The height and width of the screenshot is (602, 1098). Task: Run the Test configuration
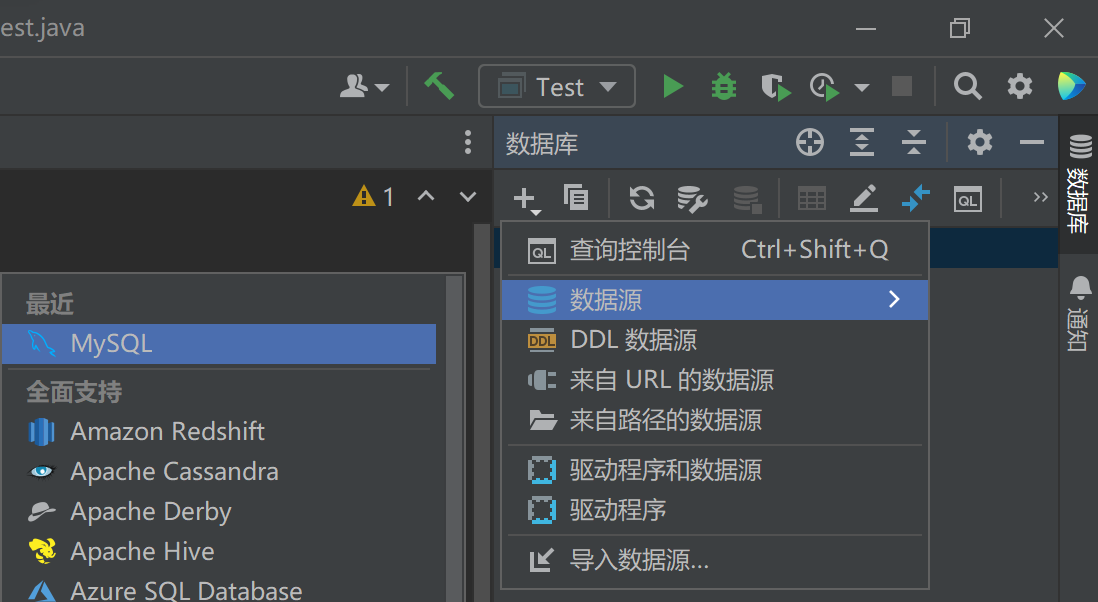click(x=672, y=86)
